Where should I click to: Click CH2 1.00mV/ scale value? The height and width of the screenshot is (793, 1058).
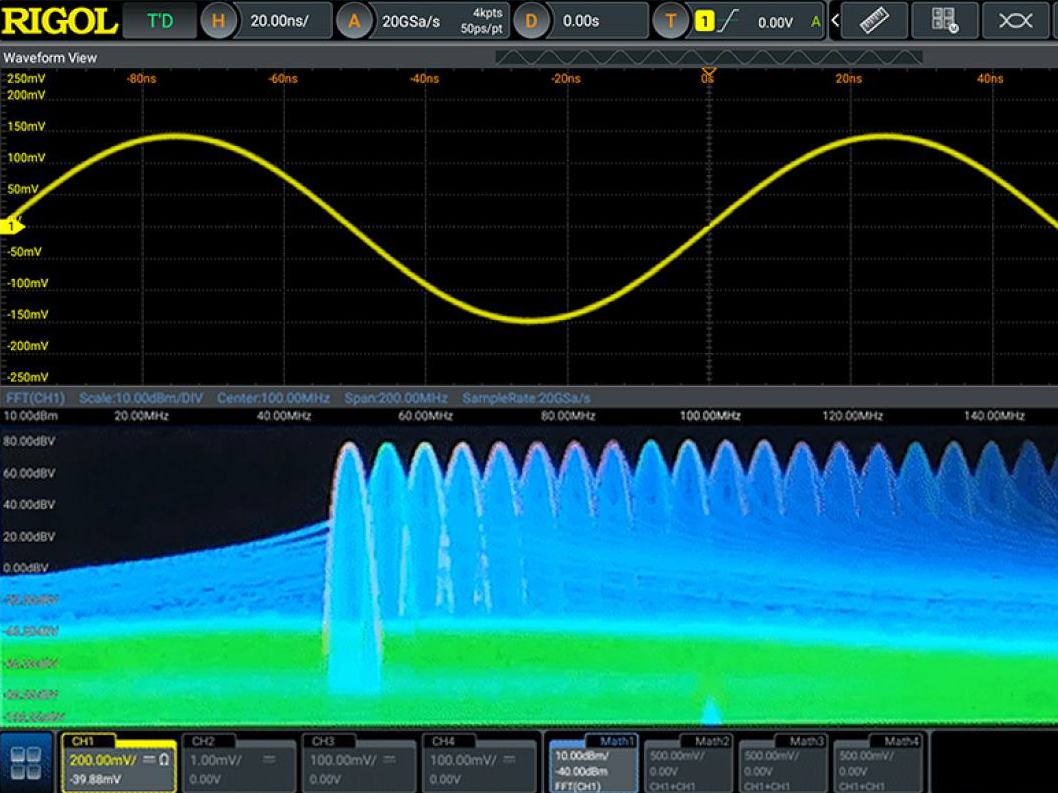(x=215, y=760)
